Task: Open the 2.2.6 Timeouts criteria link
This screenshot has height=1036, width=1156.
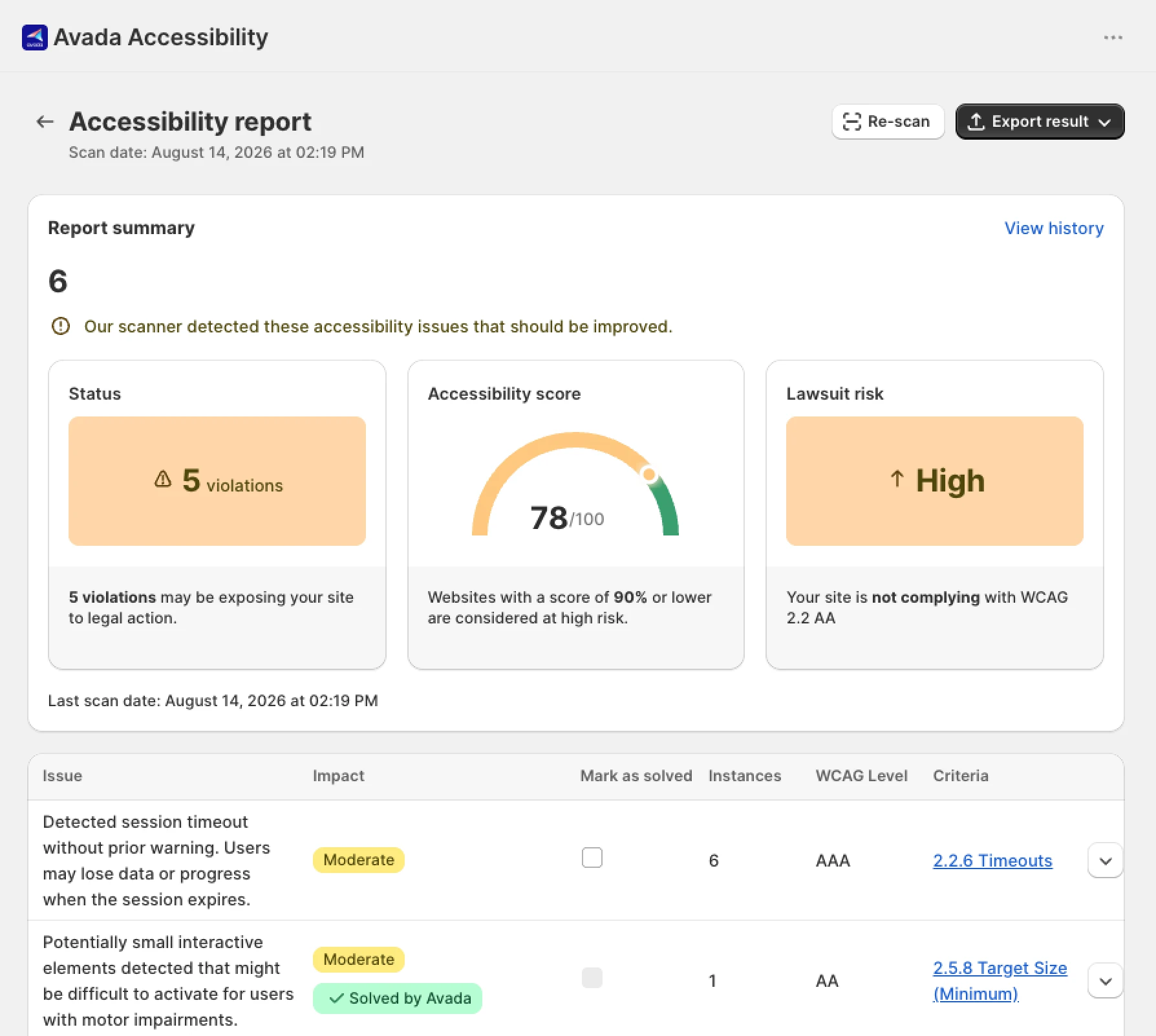Action: 992,861
